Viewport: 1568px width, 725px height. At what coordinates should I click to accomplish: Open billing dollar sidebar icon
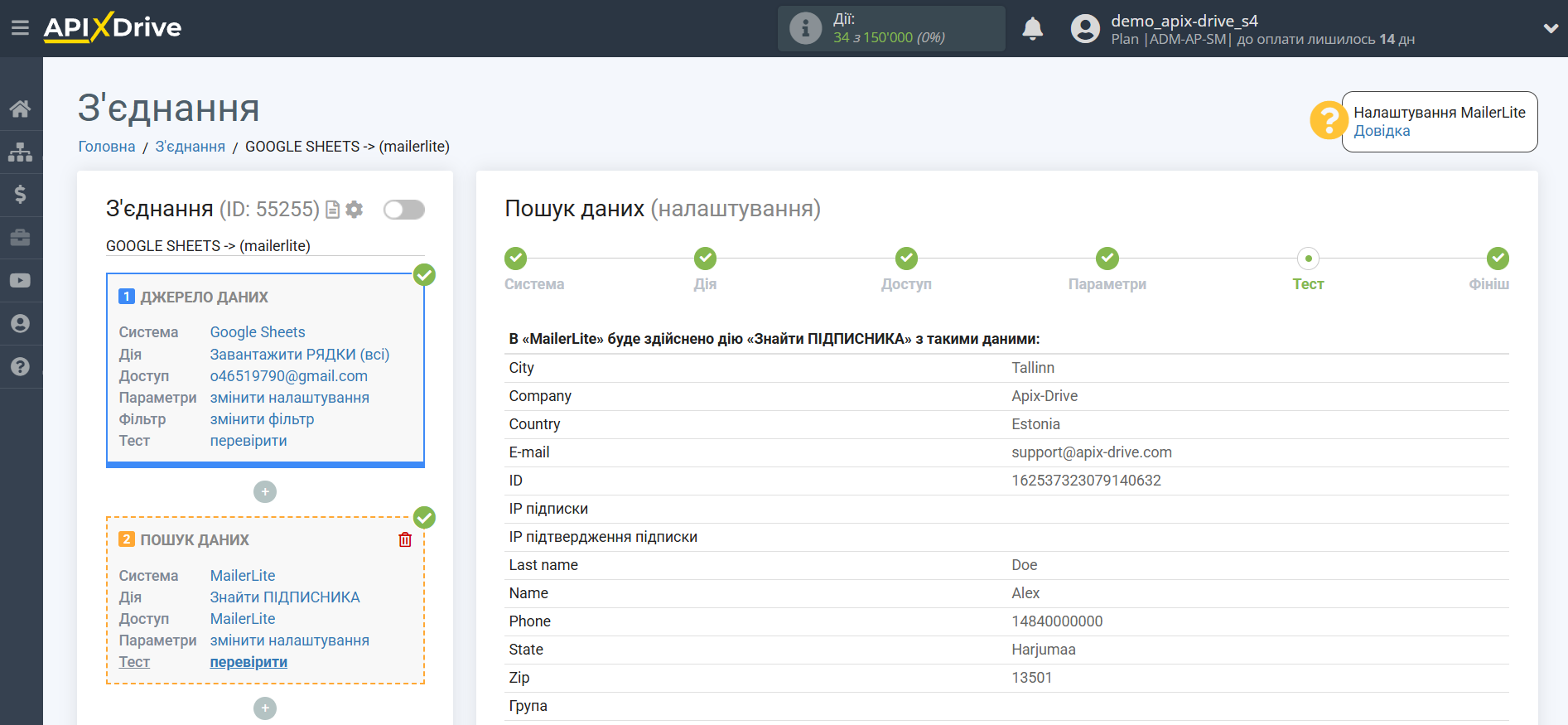(x=21, y=195)
